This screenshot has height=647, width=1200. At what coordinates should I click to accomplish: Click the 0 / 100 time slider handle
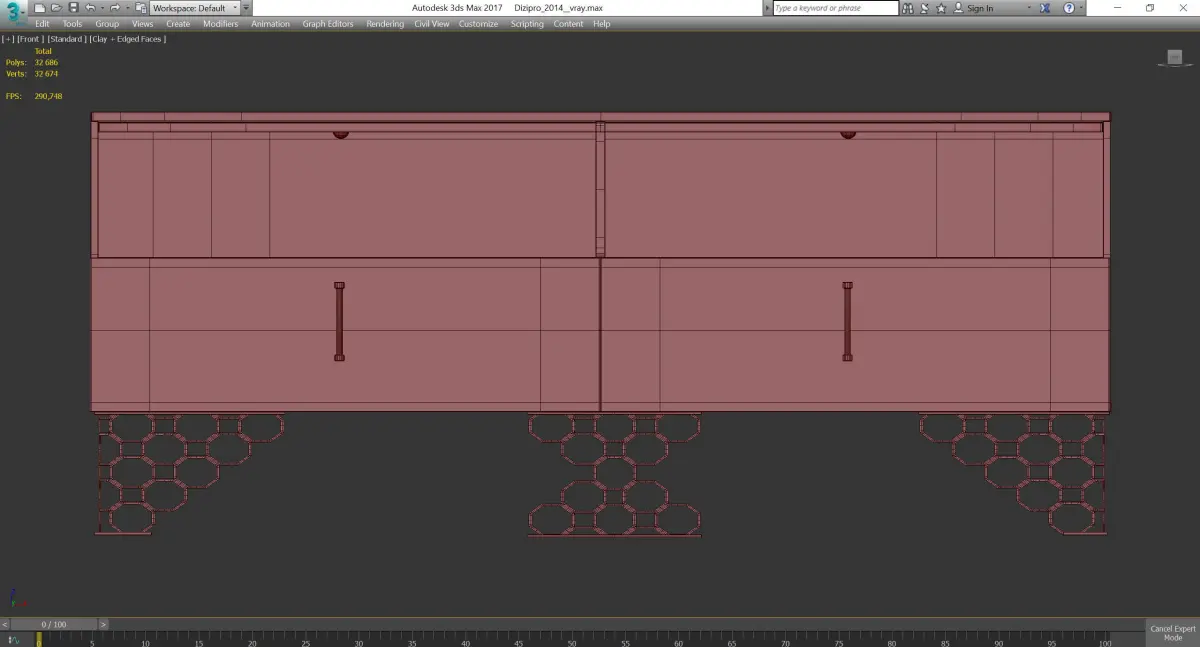tap(54, 624)
